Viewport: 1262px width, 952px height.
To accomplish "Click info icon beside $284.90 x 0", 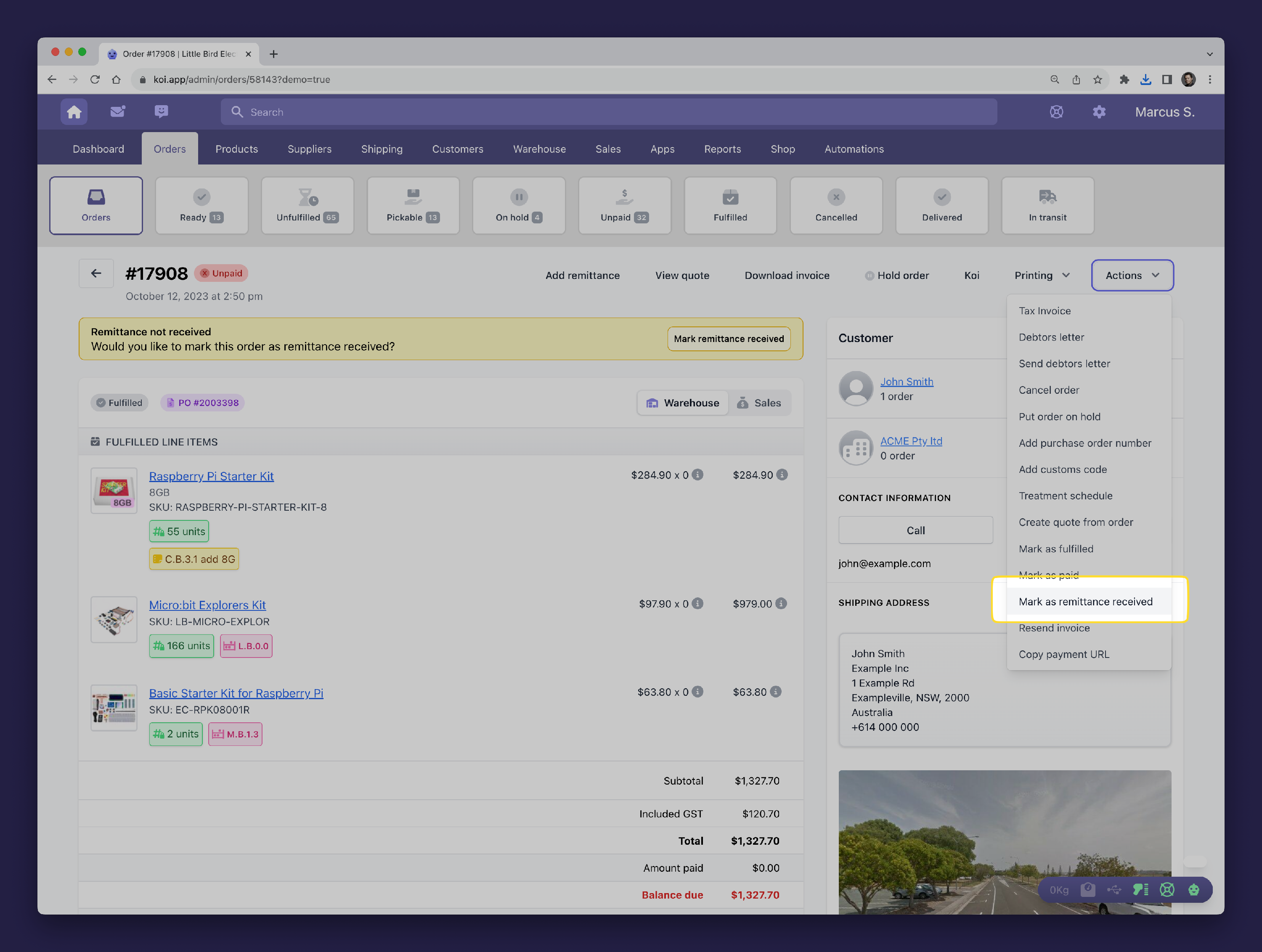I will (x=698, y=475).
